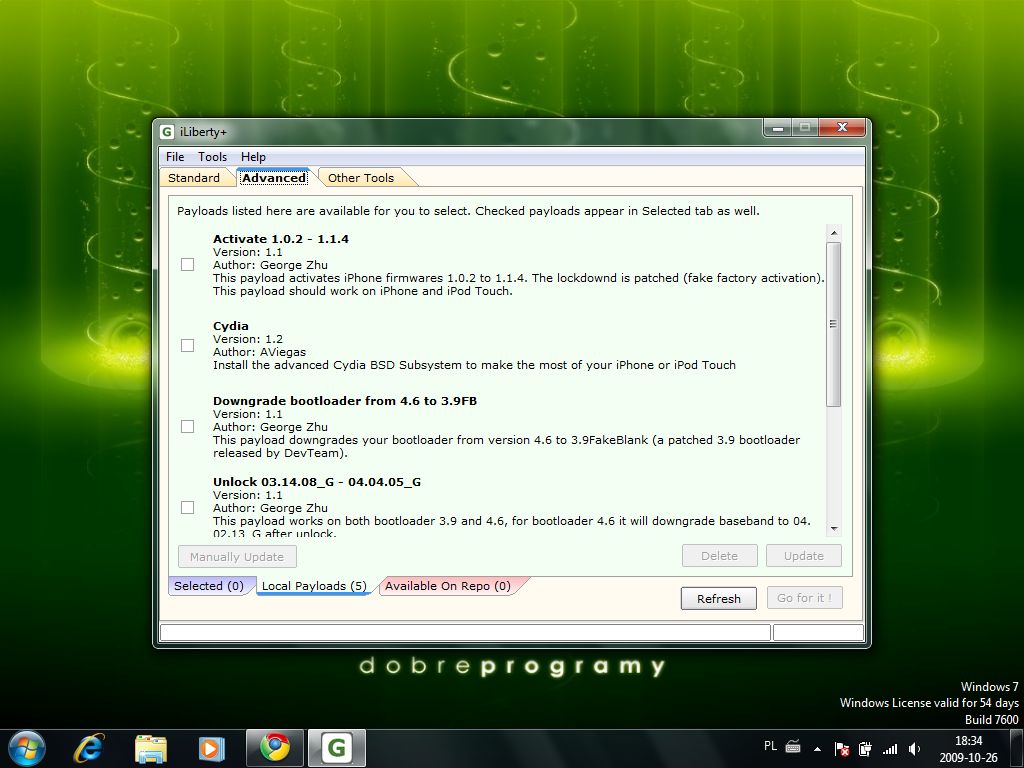The height and width of the screenshot is (768, 1024).
Task: Open Windows Explorer folder icon in taskbar
Action: pos(150,748)
